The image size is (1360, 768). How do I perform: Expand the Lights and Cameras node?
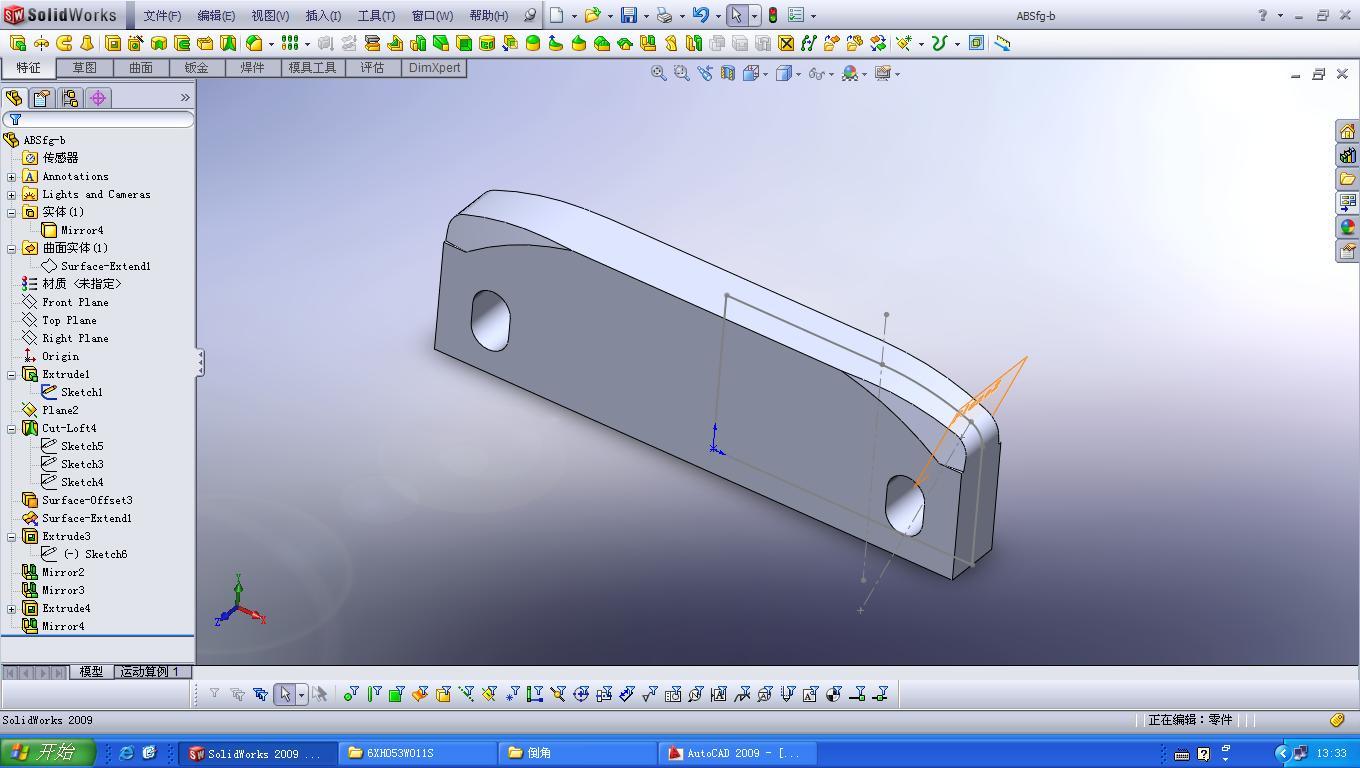pos(12,195)
